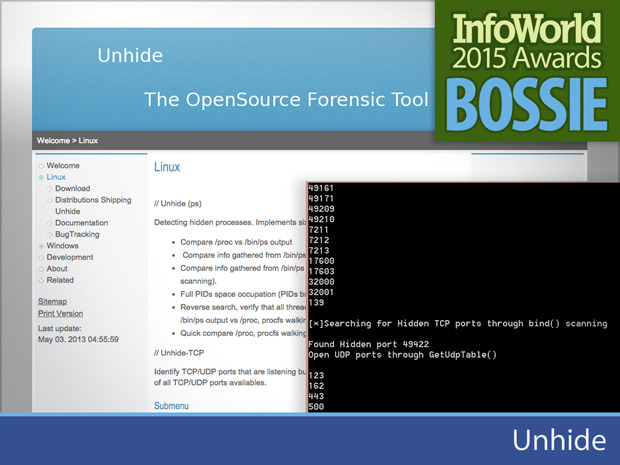Screen dimensions: 620x465
Task: Open the About sidebar item
Action: tap(57, 269)
